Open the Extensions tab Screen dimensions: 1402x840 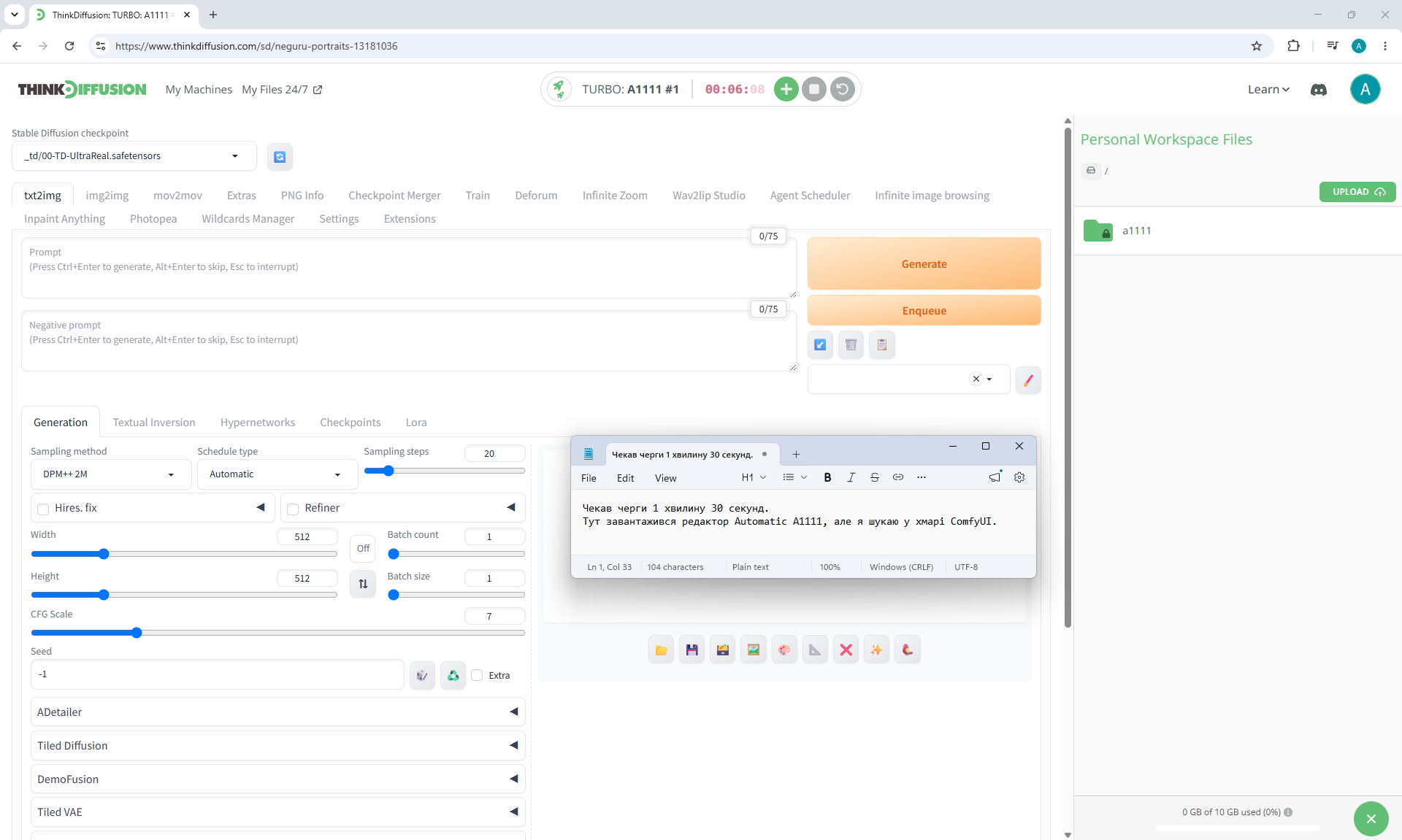410,219
